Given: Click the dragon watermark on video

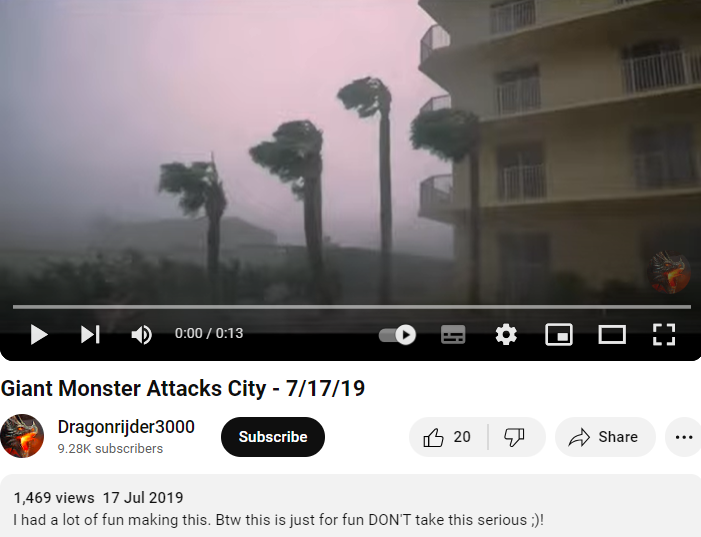Looking at the screenshot, I should point(669,272).
